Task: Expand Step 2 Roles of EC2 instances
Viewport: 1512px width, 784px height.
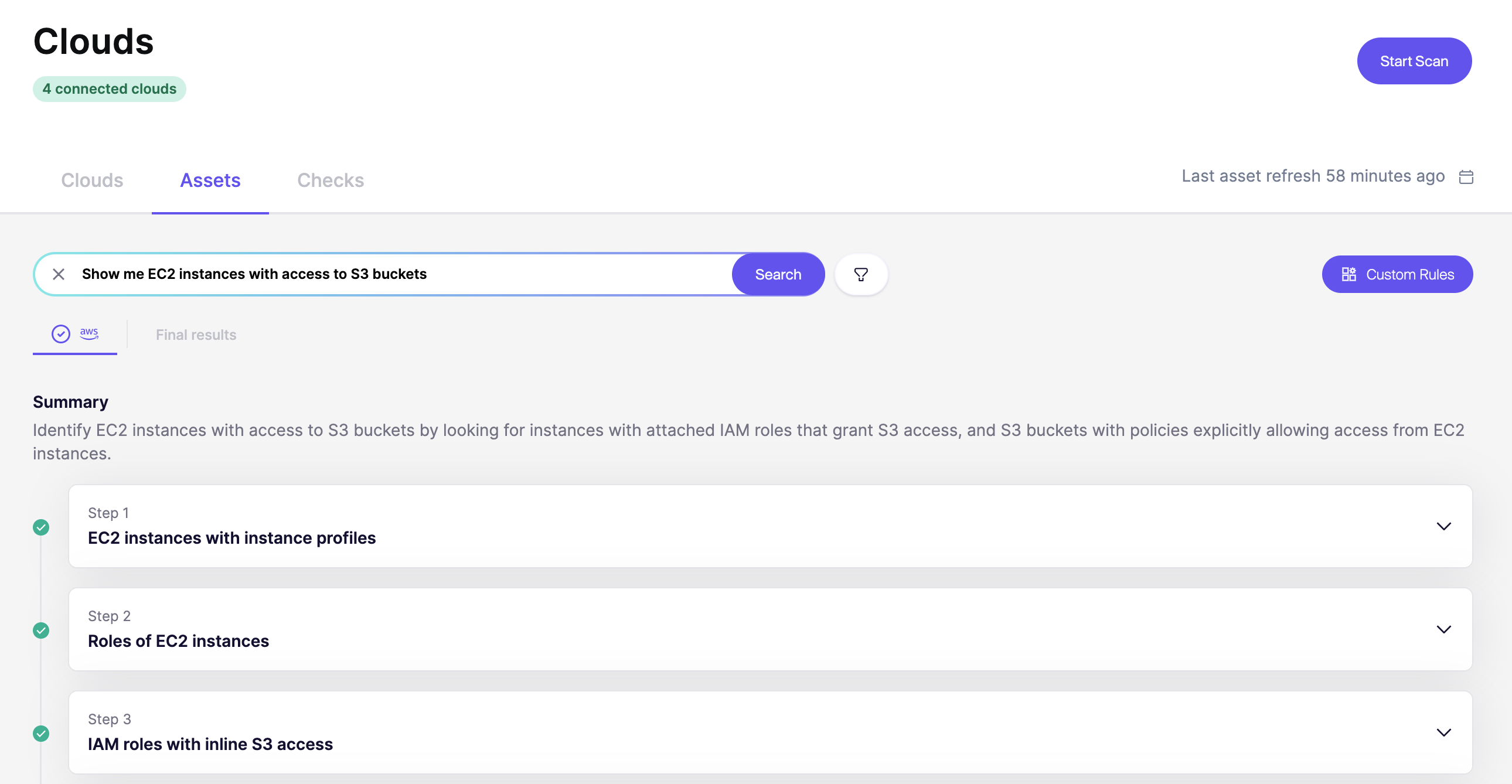Action: [x=1443, y=629]
